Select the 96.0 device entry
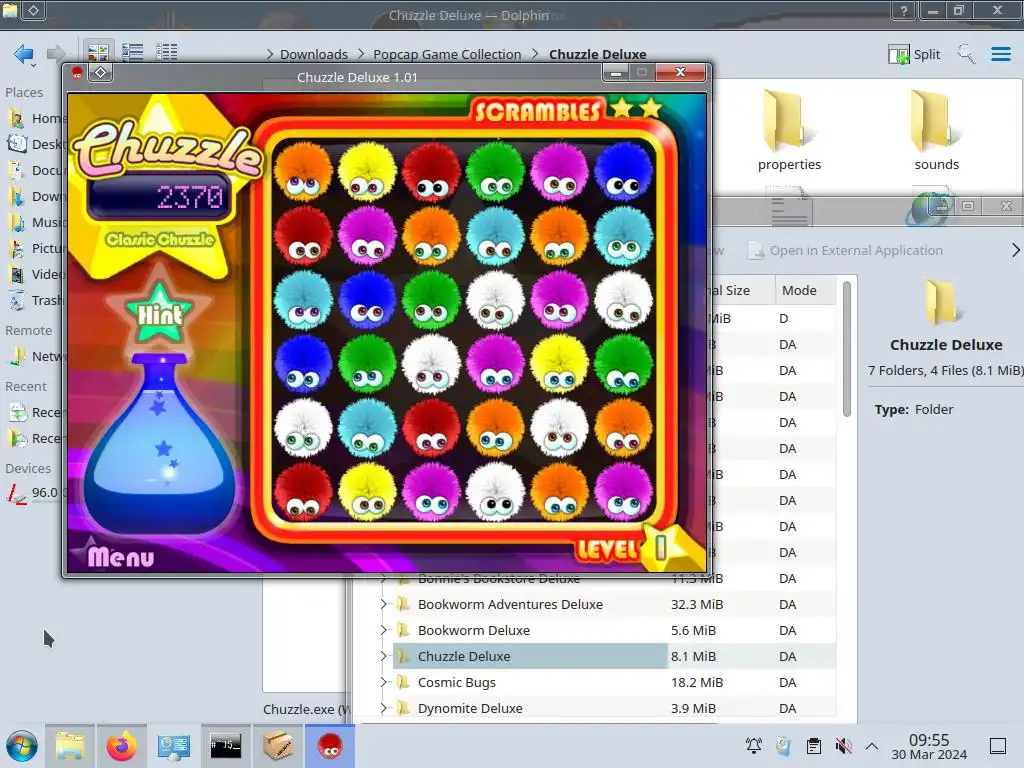The width and height of the screenshot is (1024, 768). click(x=33, y=492)
